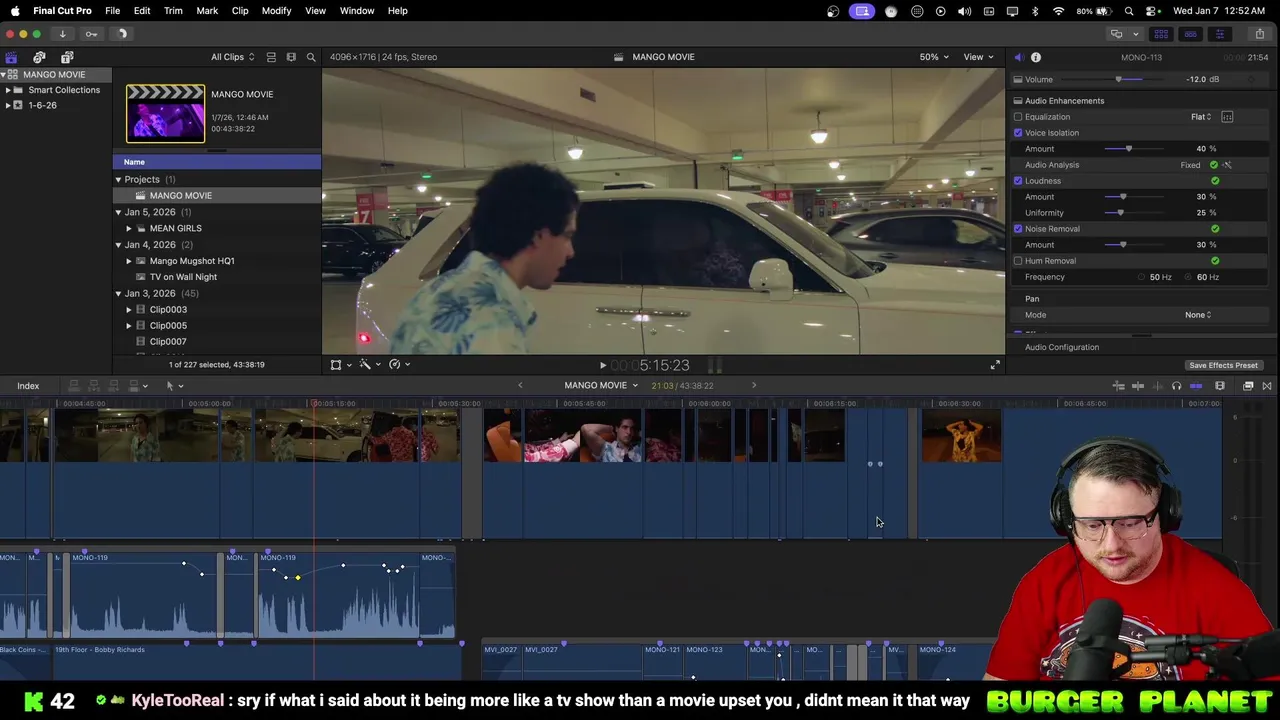
Task: Open the Photos and Audio sidebar
Action: (x=39, y=57)
